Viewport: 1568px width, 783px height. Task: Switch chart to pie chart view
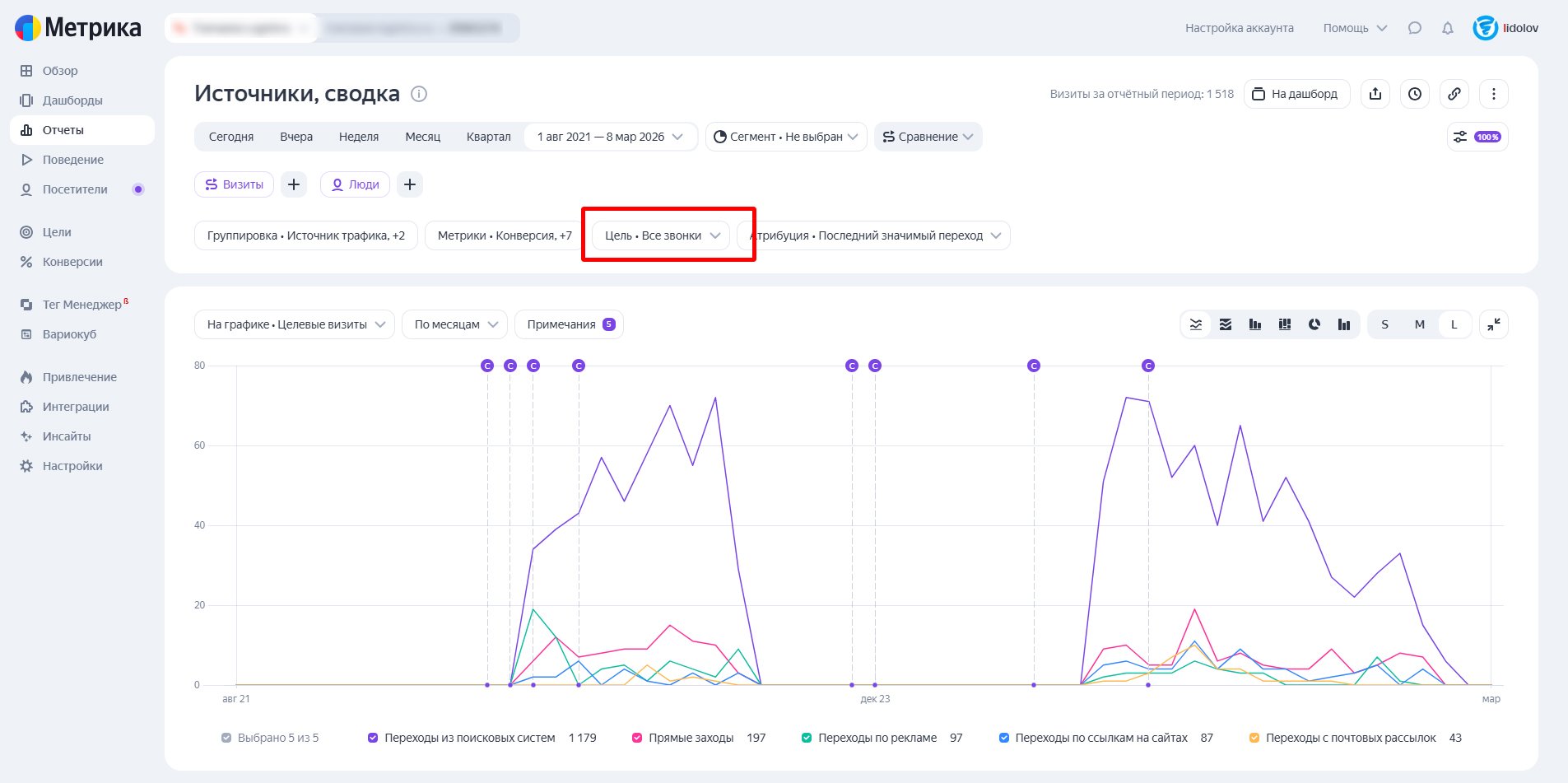coord(1314,324)
